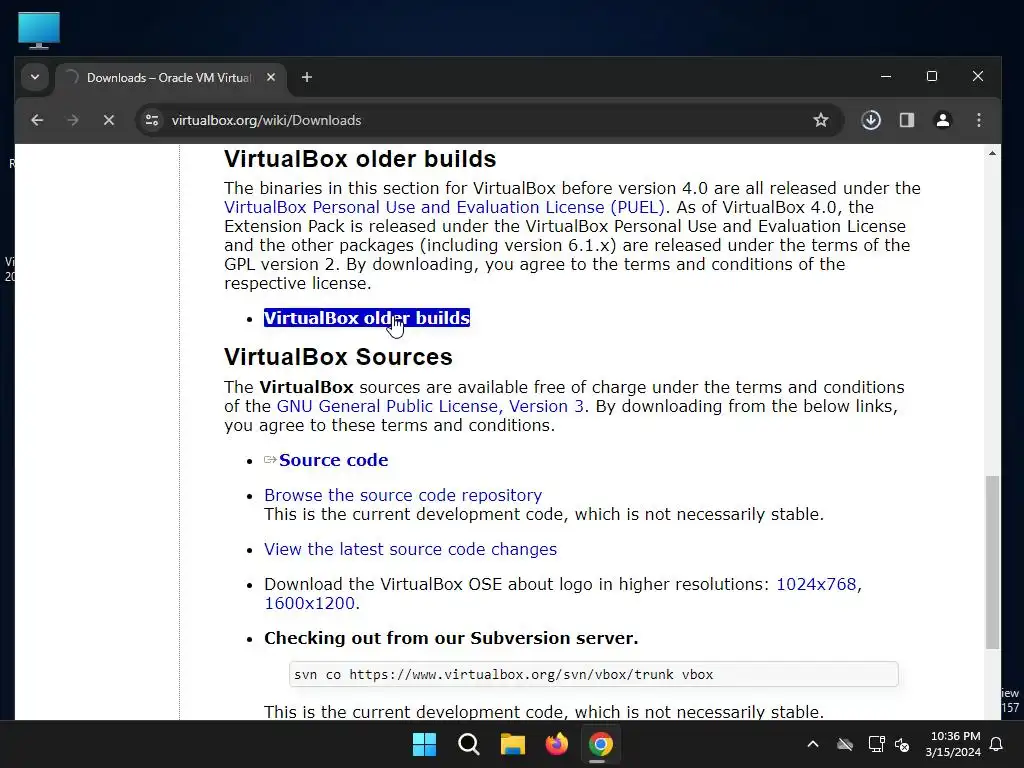Download the 1024x768 logo

(816, 584)
